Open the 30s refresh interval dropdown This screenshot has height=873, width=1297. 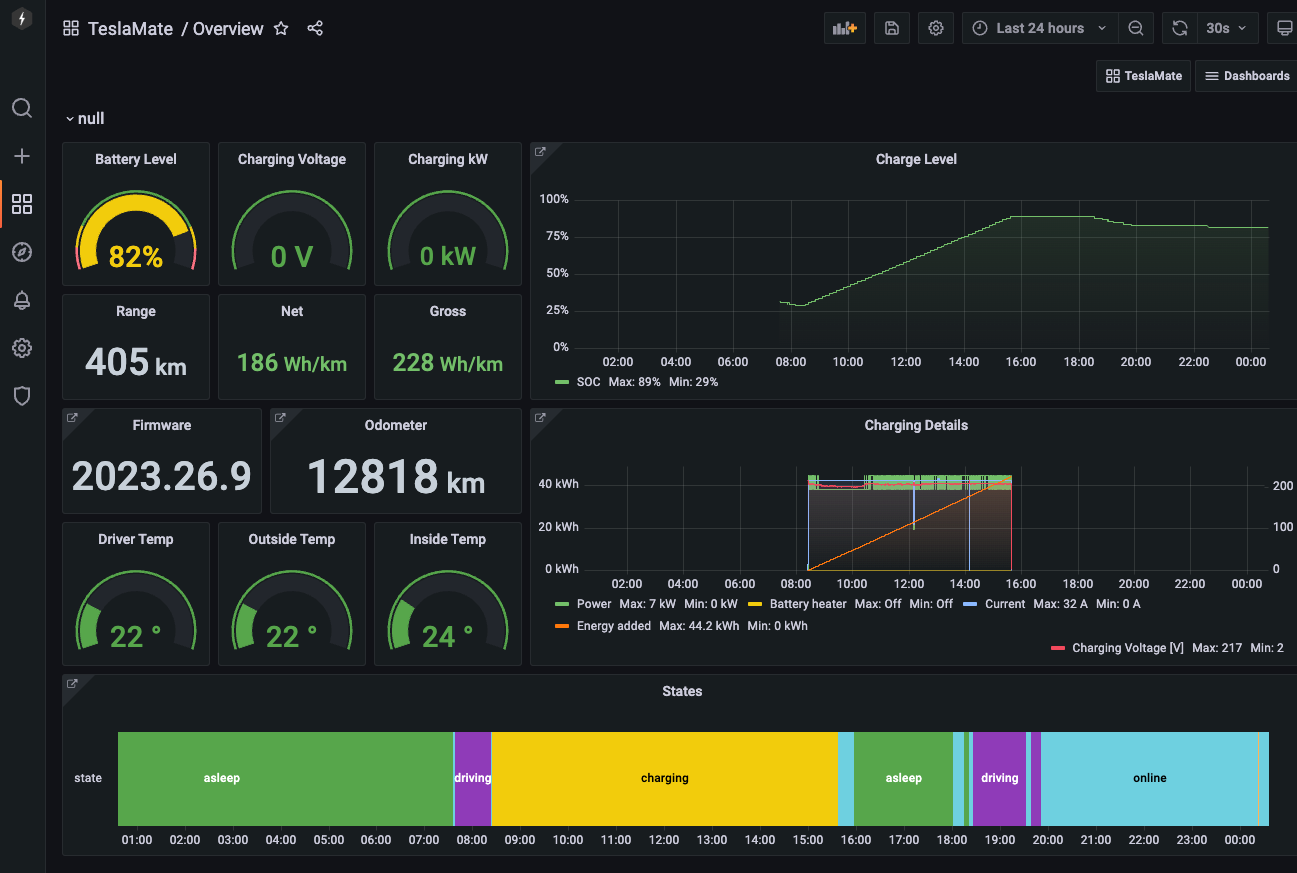coord(1226,28)
